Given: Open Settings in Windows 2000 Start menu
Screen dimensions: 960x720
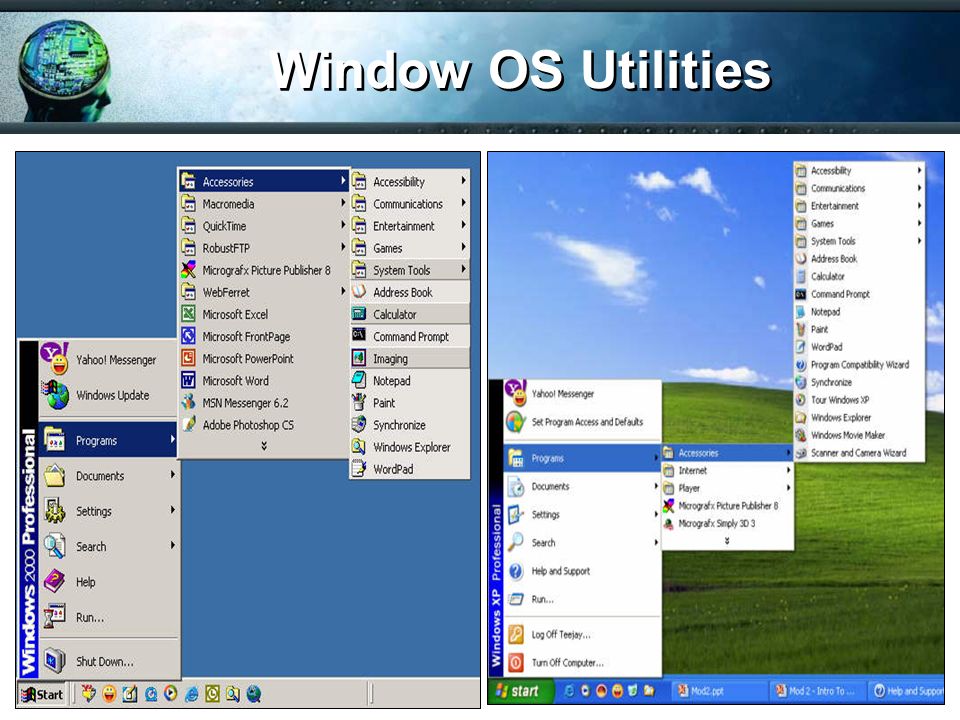Looking at the screenshot, I should (x=108, y=511).
